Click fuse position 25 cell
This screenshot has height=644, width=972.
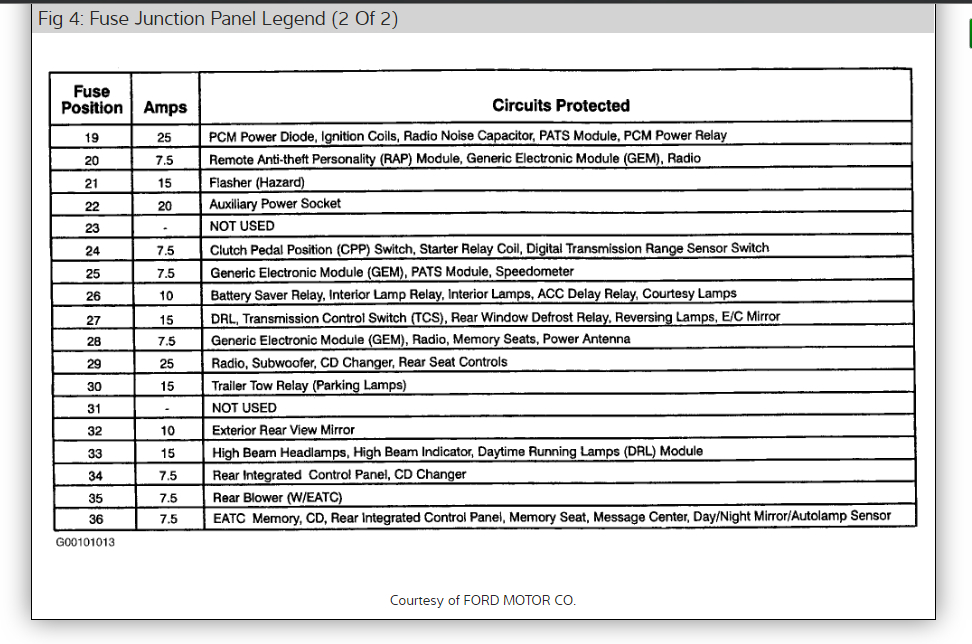point(93,273)
